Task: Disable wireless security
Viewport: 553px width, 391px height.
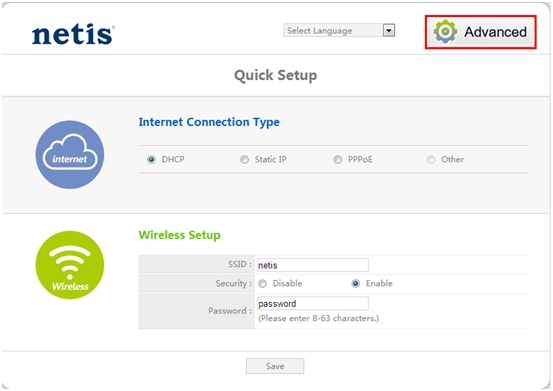Action: coord(262,283)
